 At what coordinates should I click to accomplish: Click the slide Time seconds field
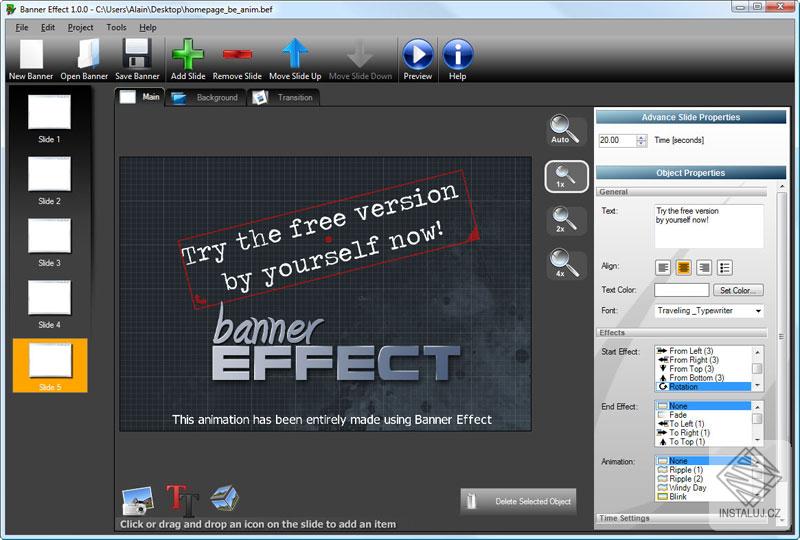(x=617, y=140)
